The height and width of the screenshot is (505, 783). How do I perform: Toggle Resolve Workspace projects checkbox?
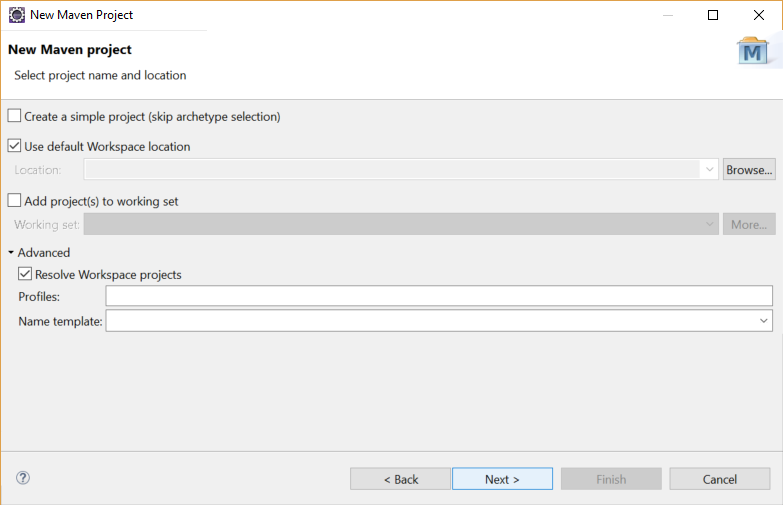[x=25, y=274]
